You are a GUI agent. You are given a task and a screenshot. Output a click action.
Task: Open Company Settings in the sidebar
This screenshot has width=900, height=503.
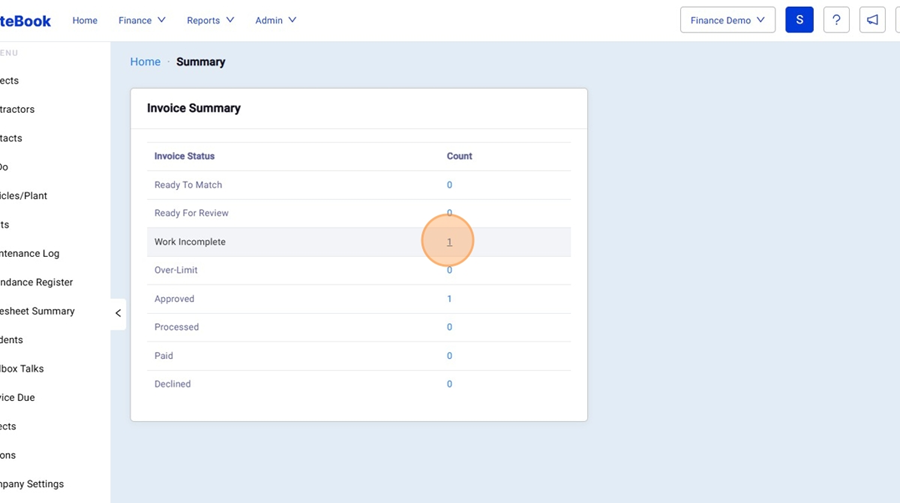click(32, 484)
